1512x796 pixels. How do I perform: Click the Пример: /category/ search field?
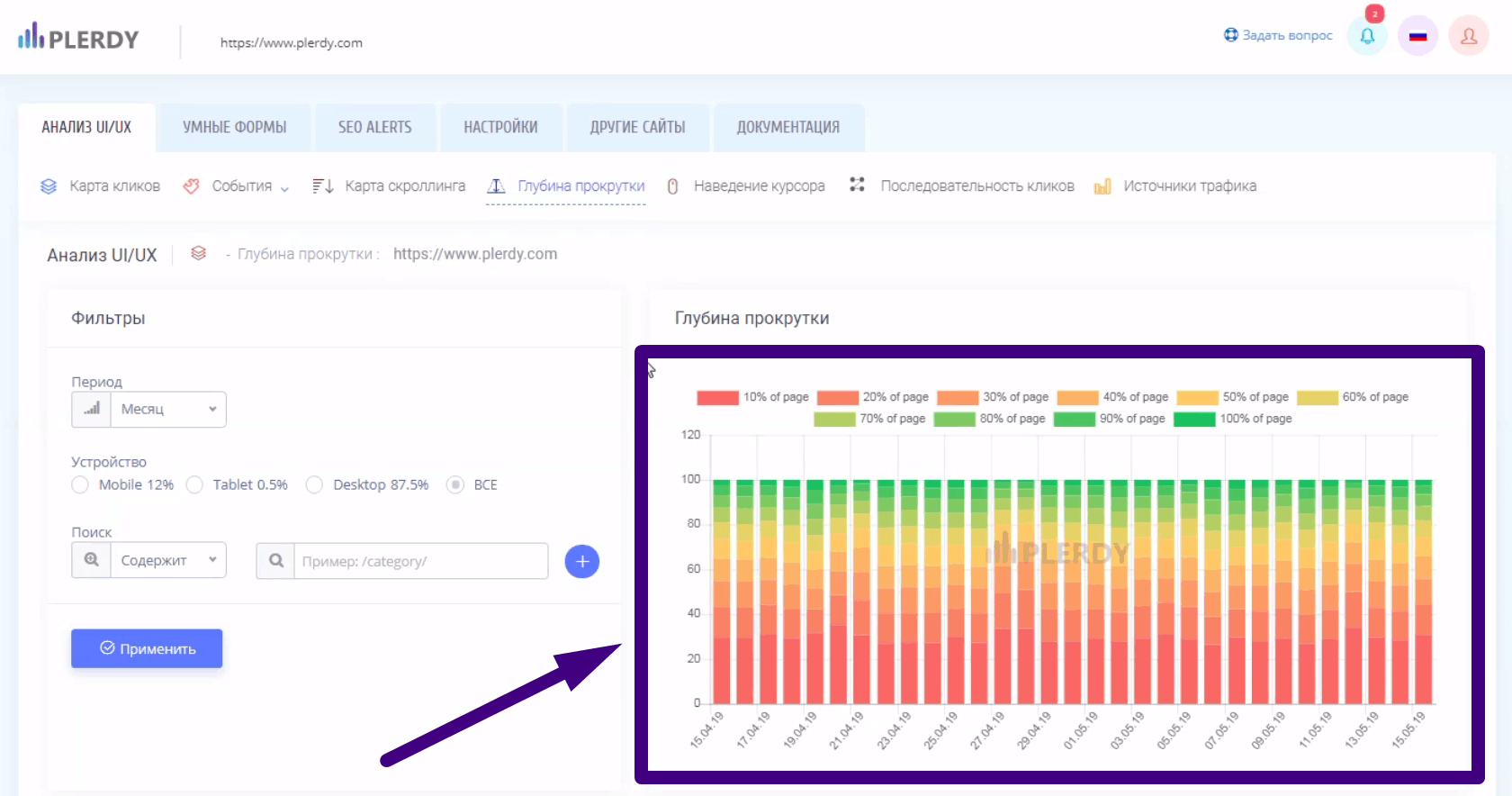[x=421, y=561]
